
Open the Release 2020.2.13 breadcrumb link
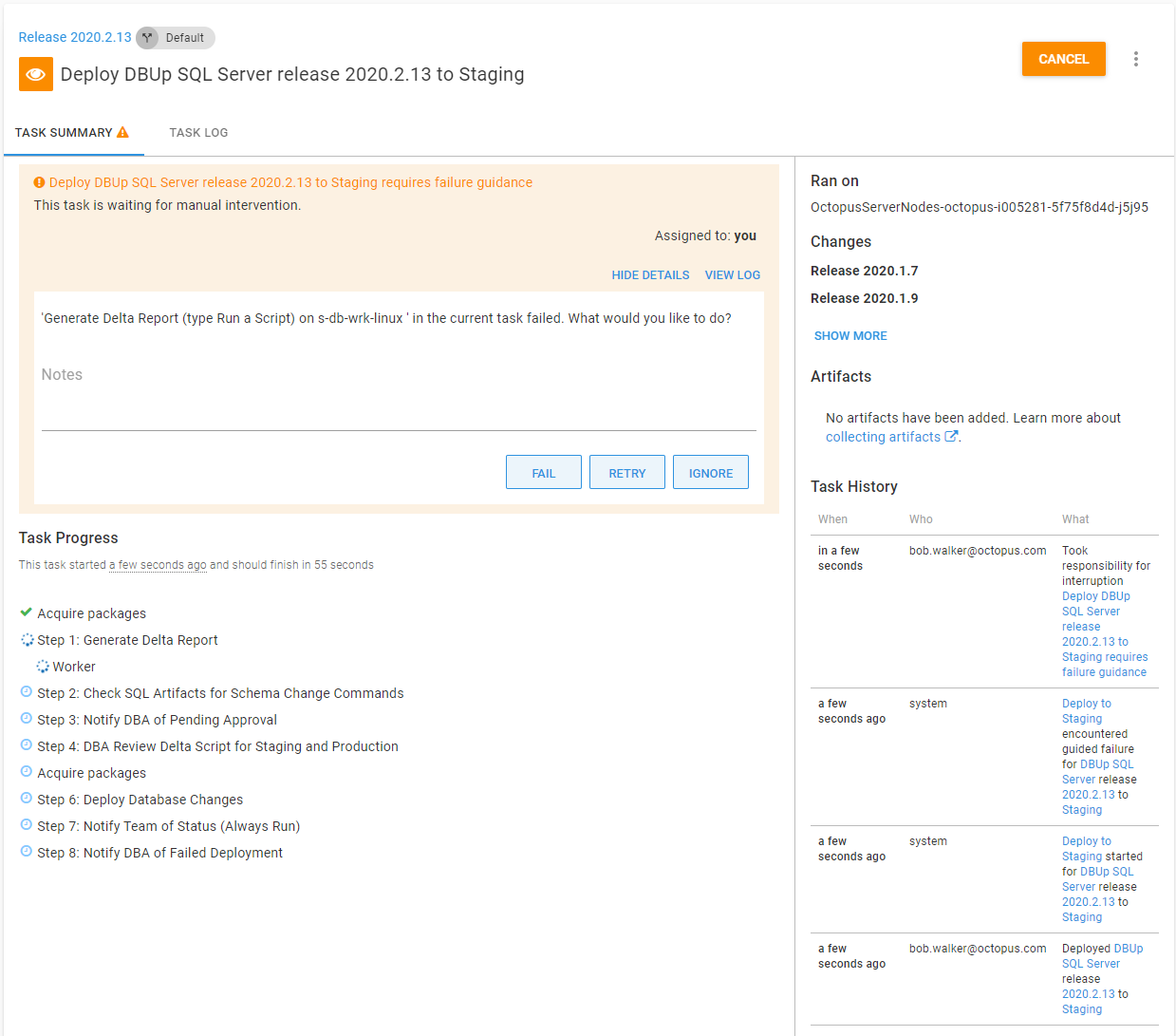click(x=75, y=37)
